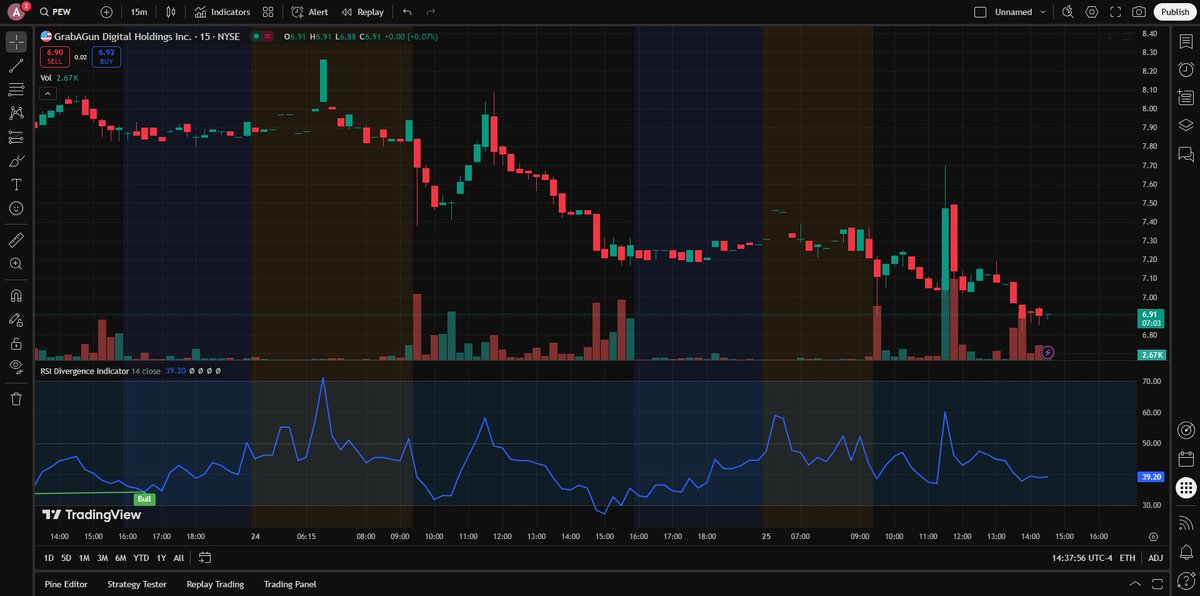Toggle lock all drawing tools

[16, 343]
